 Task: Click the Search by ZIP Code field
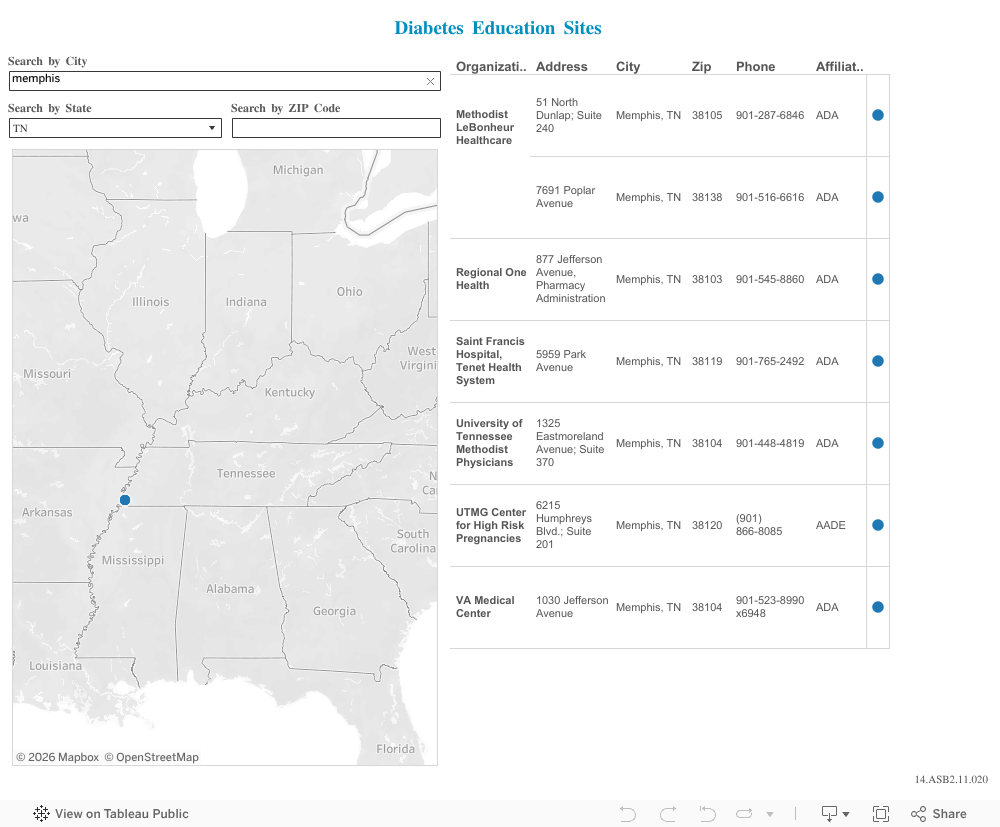click(x=336, y=128)
